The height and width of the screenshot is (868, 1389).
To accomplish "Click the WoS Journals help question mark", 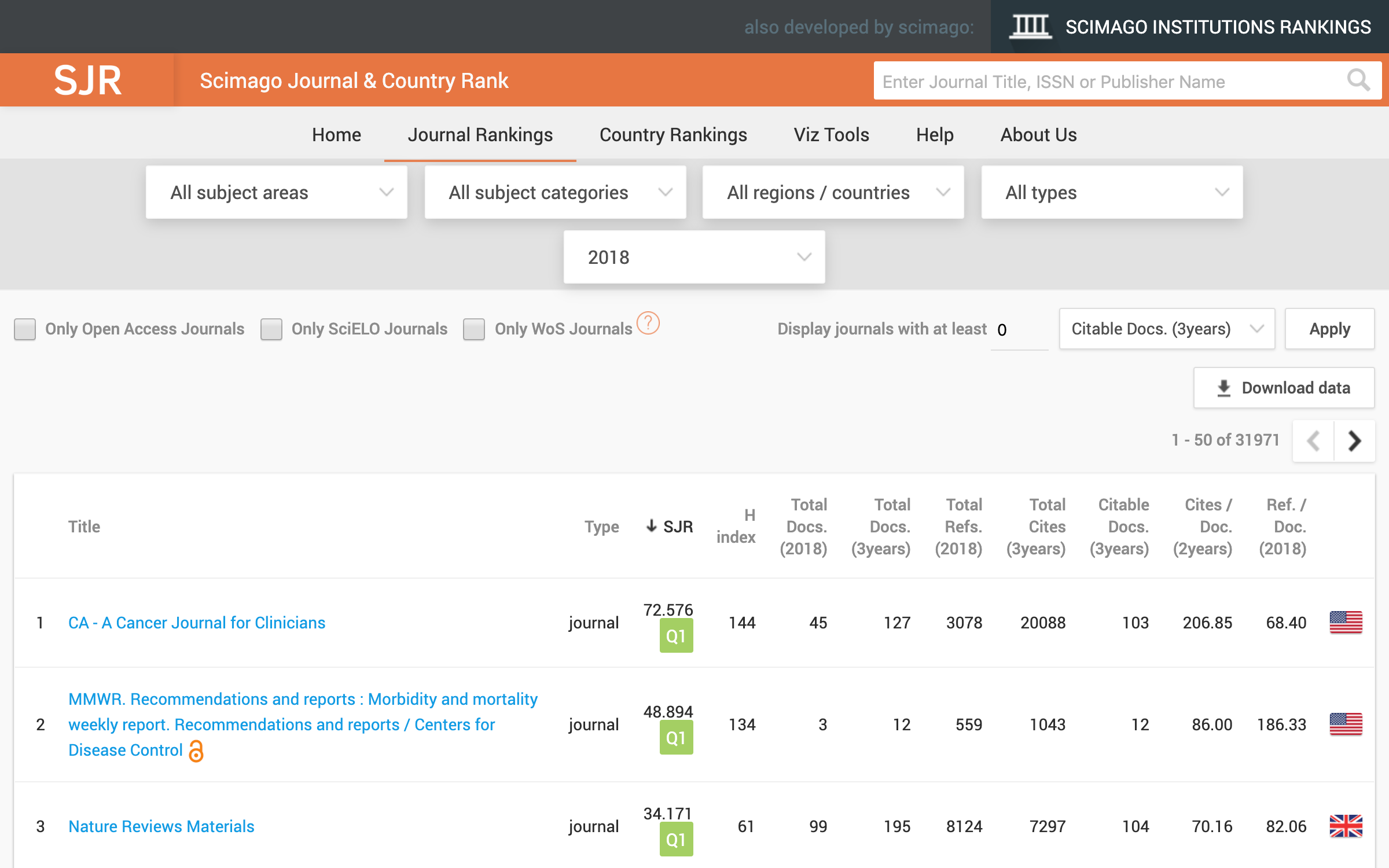I will tap(648, 323).
